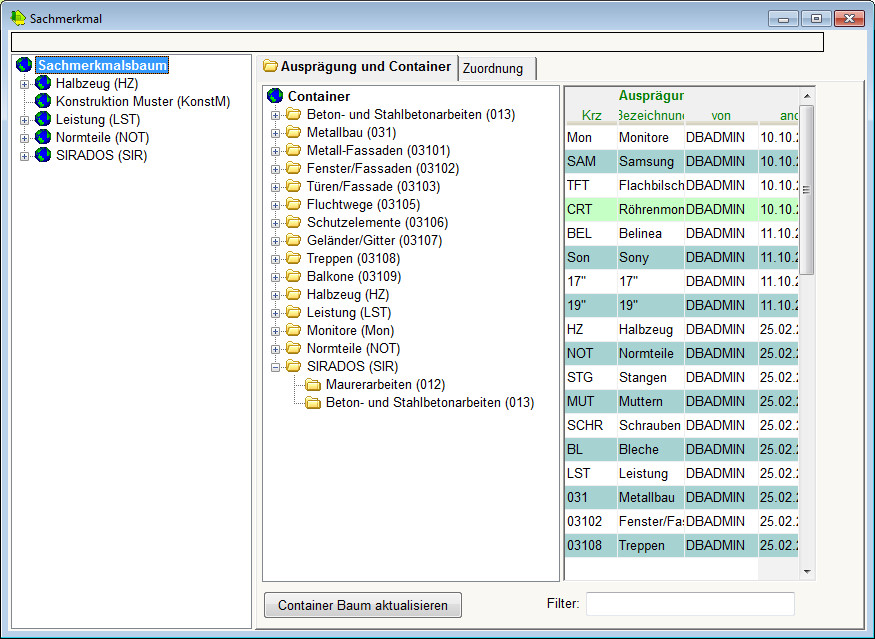Click the globe icon of SIRADOS (SIR) in left tree

pos(43,155)
